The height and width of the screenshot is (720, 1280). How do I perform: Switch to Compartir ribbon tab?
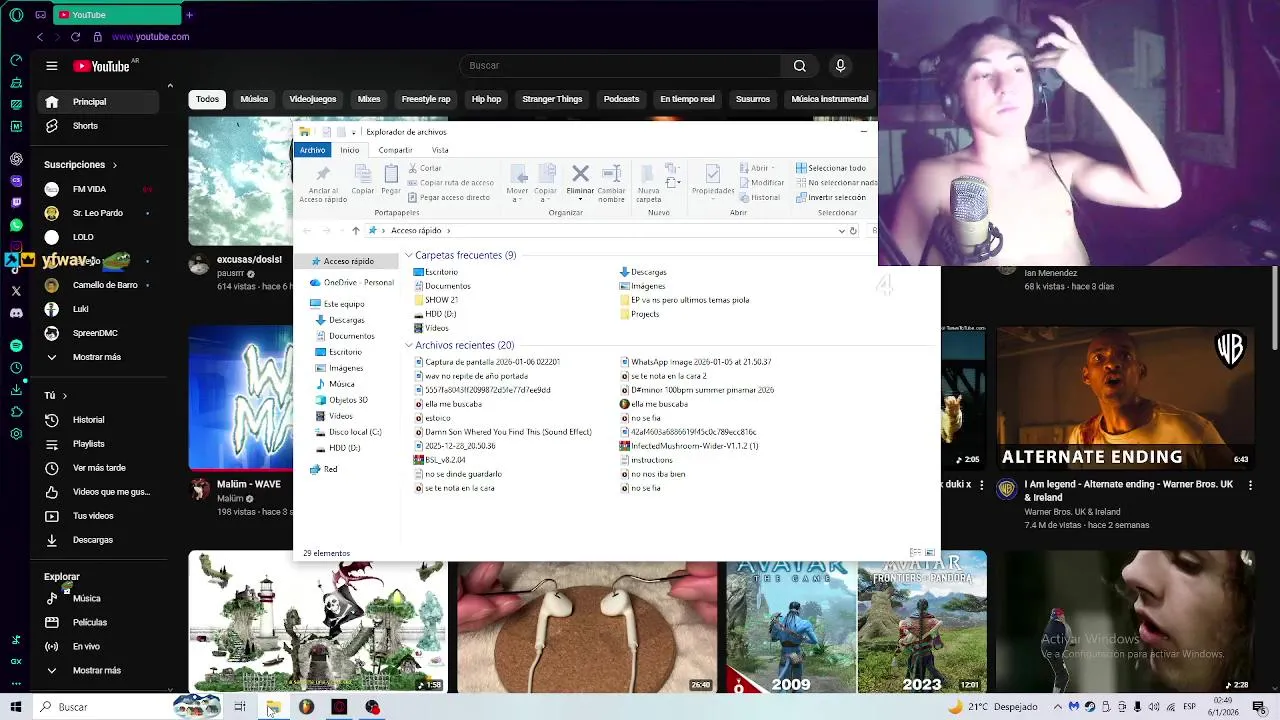395,150
